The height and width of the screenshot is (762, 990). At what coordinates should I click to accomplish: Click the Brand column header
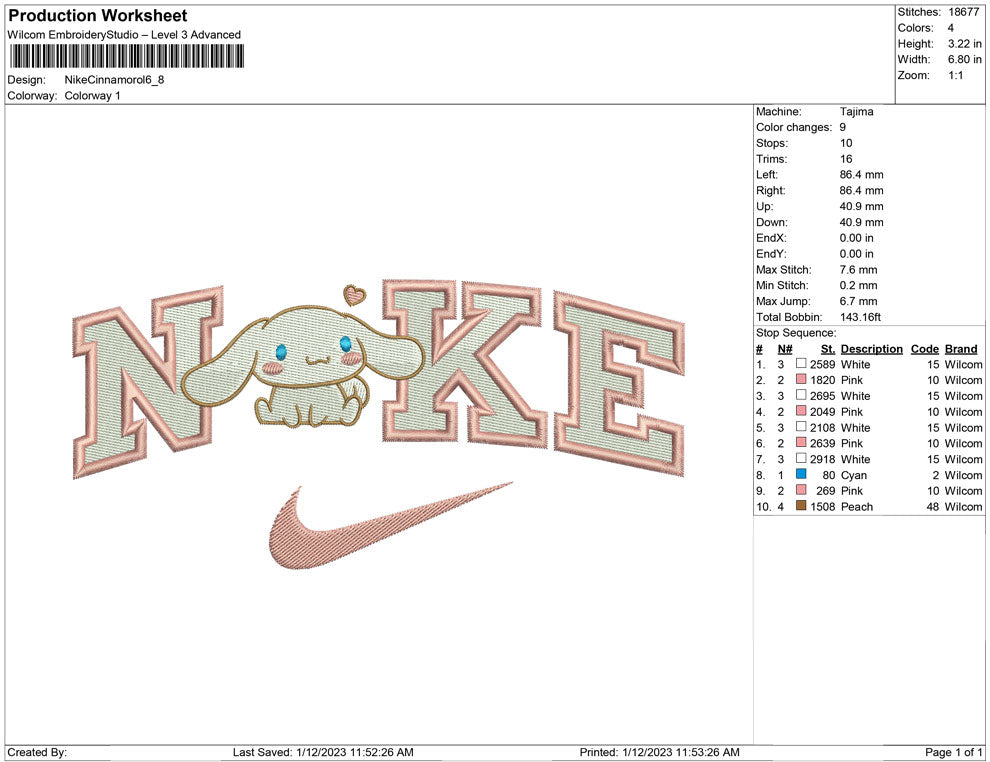tap(961, 349)
